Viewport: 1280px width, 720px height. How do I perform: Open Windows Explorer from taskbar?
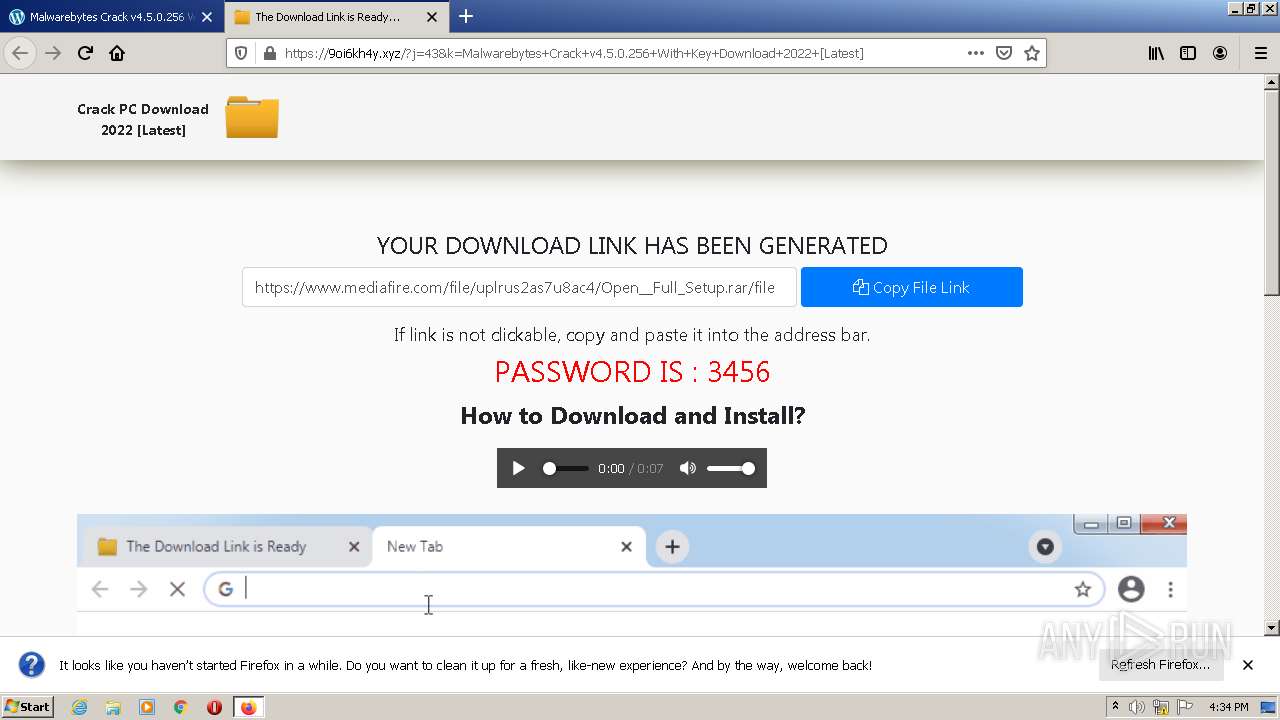[113, 707]
